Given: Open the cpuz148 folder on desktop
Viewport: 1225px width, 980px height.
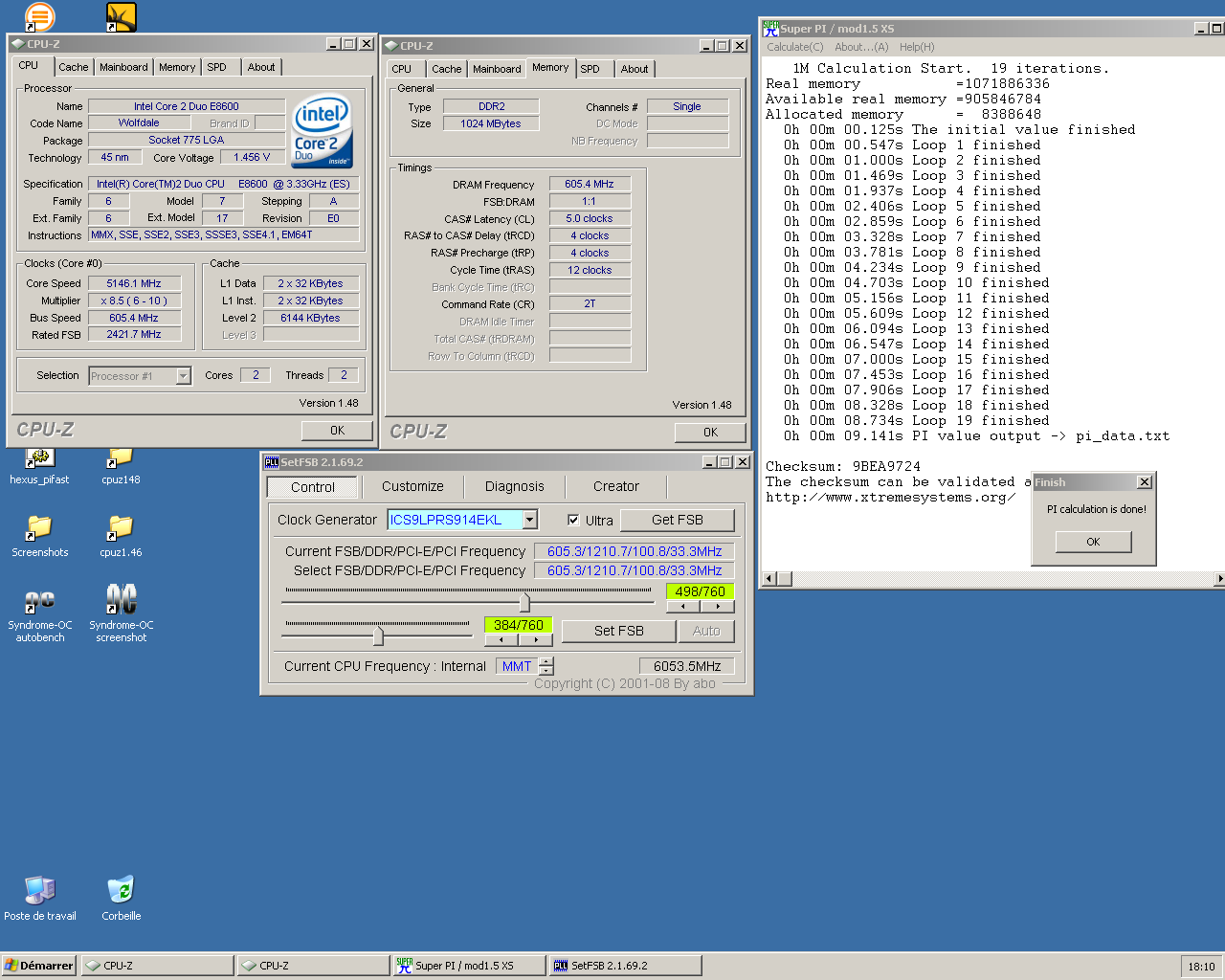Looking at the screenshot, I should pos(121,466).
